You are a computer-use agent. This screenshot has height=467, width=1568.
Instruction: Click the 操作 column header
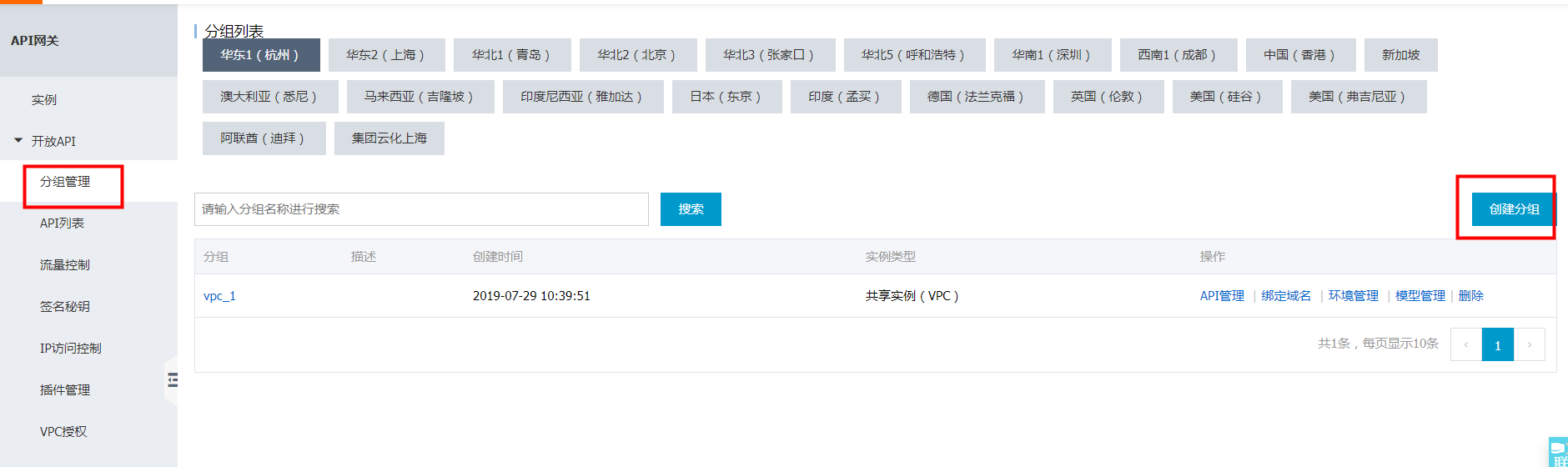pos(1213,257)
